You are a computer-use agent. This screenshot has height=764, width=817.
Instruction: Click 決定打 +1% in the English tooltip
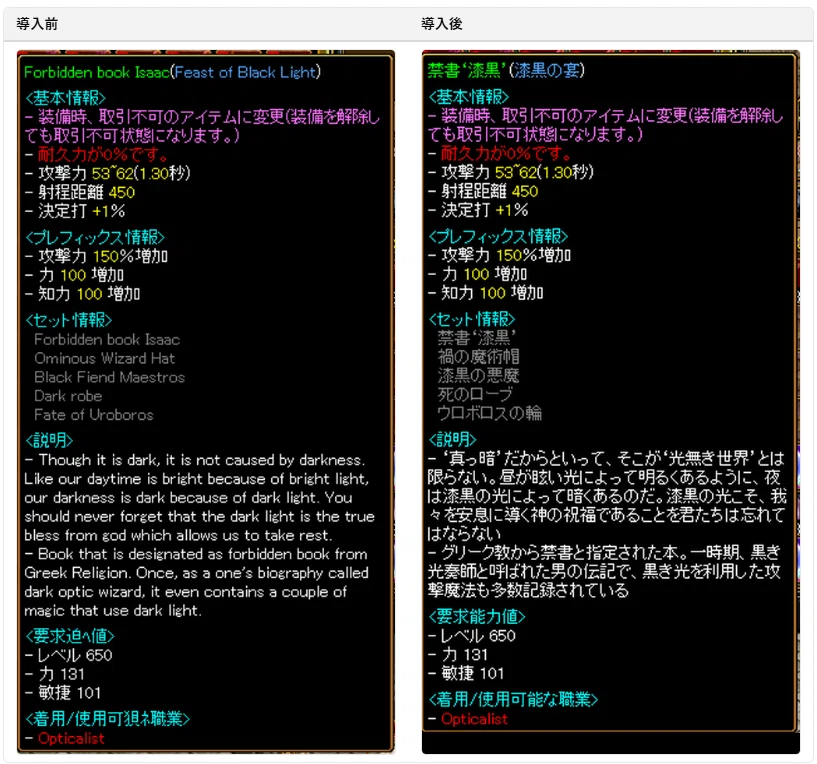point(75,211)
